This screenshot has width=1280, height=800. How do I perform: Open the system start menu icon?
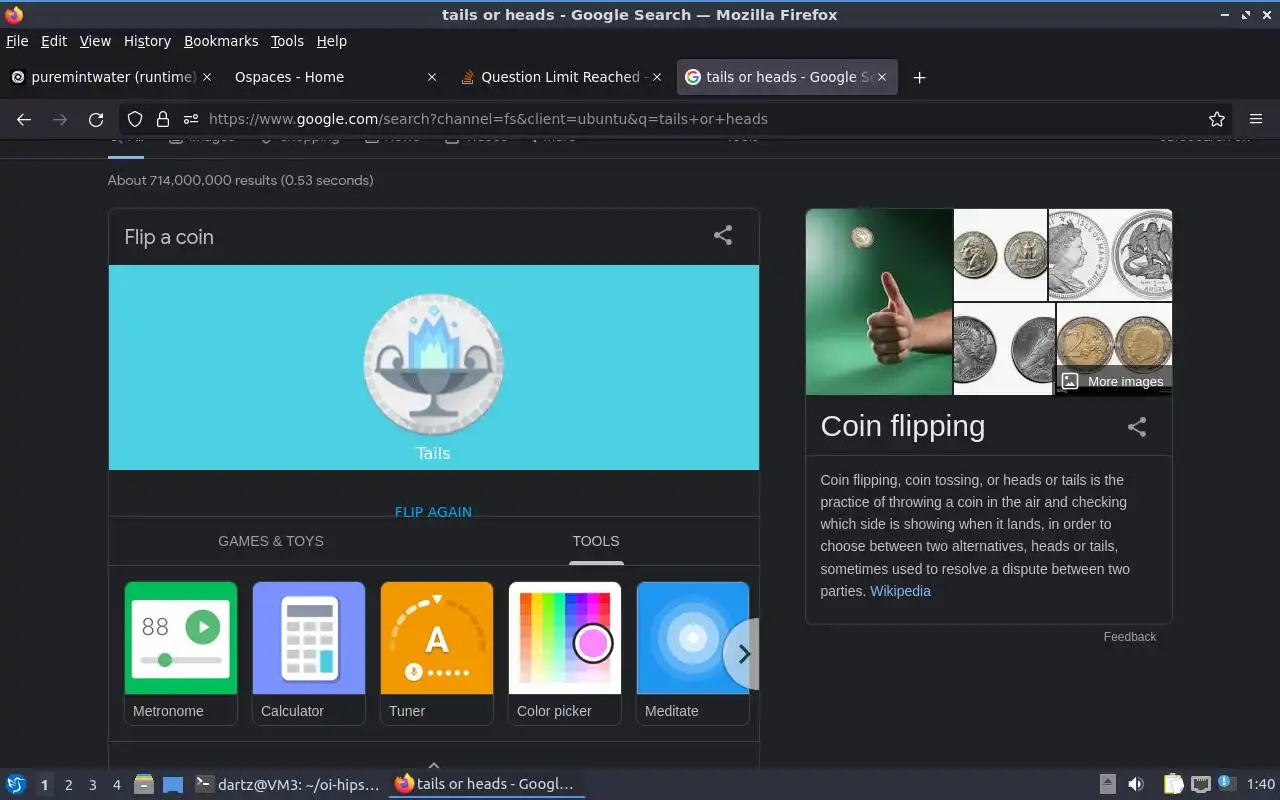tap(16, 784)
